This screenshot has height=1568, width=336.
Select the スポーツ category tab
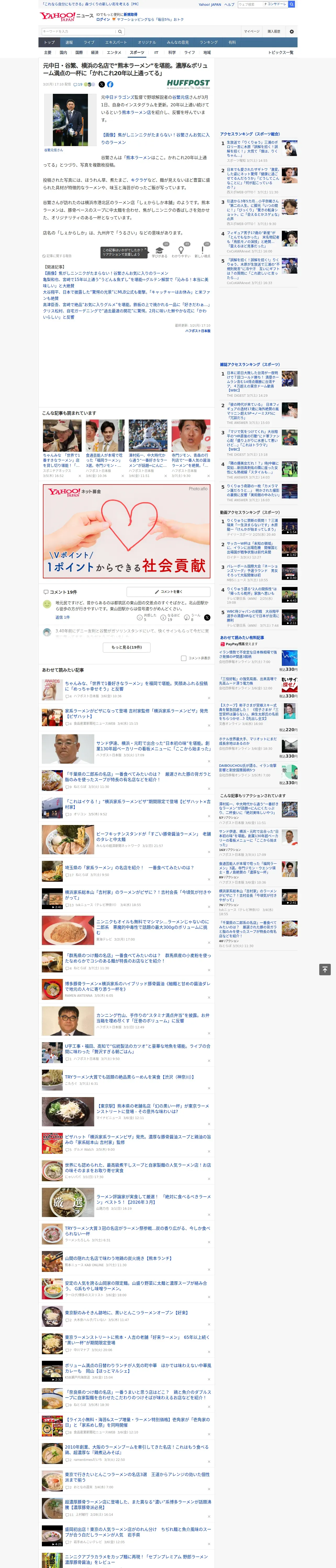[137, 52]
